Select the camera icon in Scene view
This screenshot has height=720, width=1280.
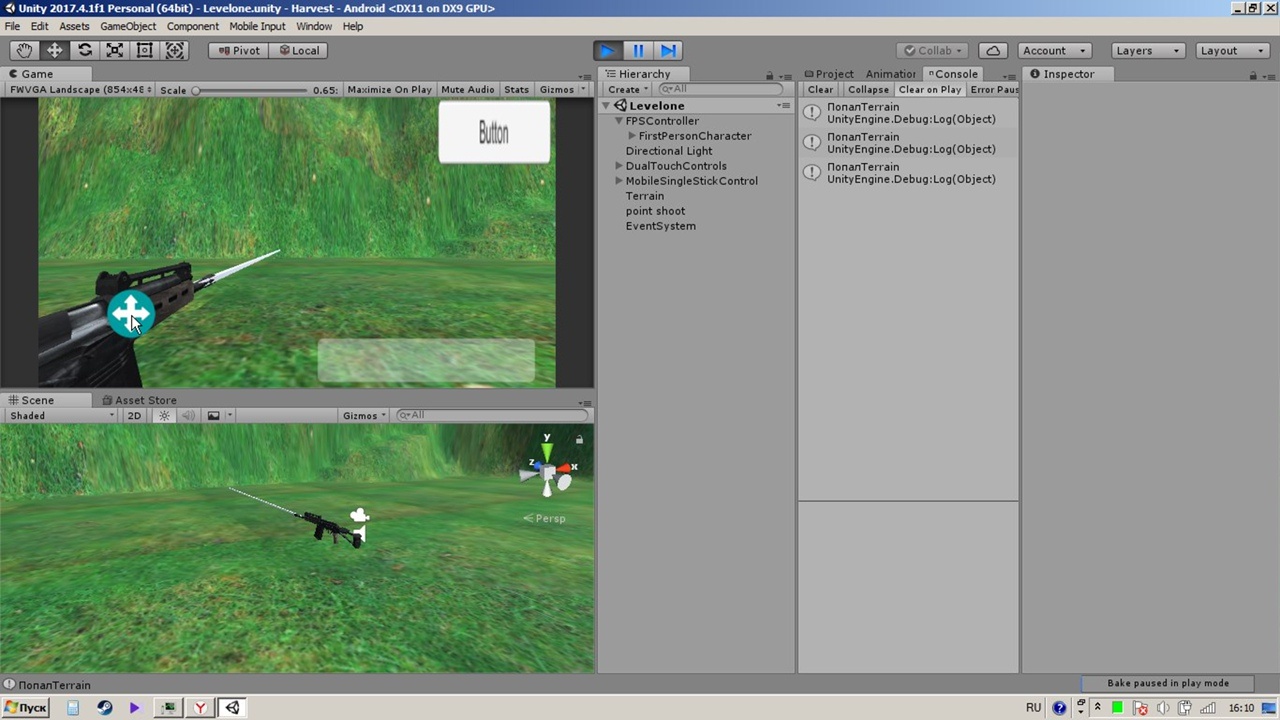click(359, 516)
